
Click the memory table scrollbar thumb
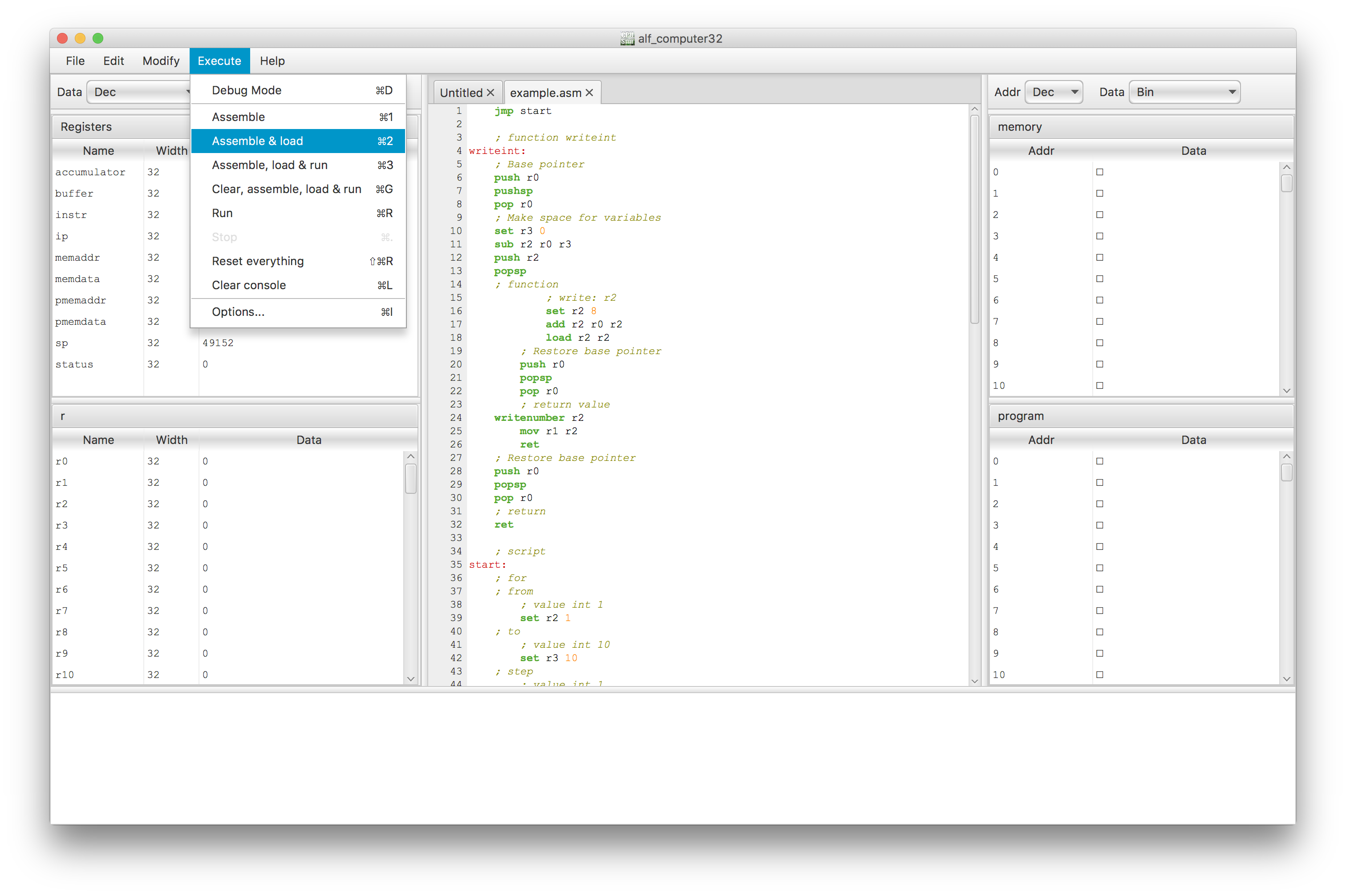[1286, 183]
